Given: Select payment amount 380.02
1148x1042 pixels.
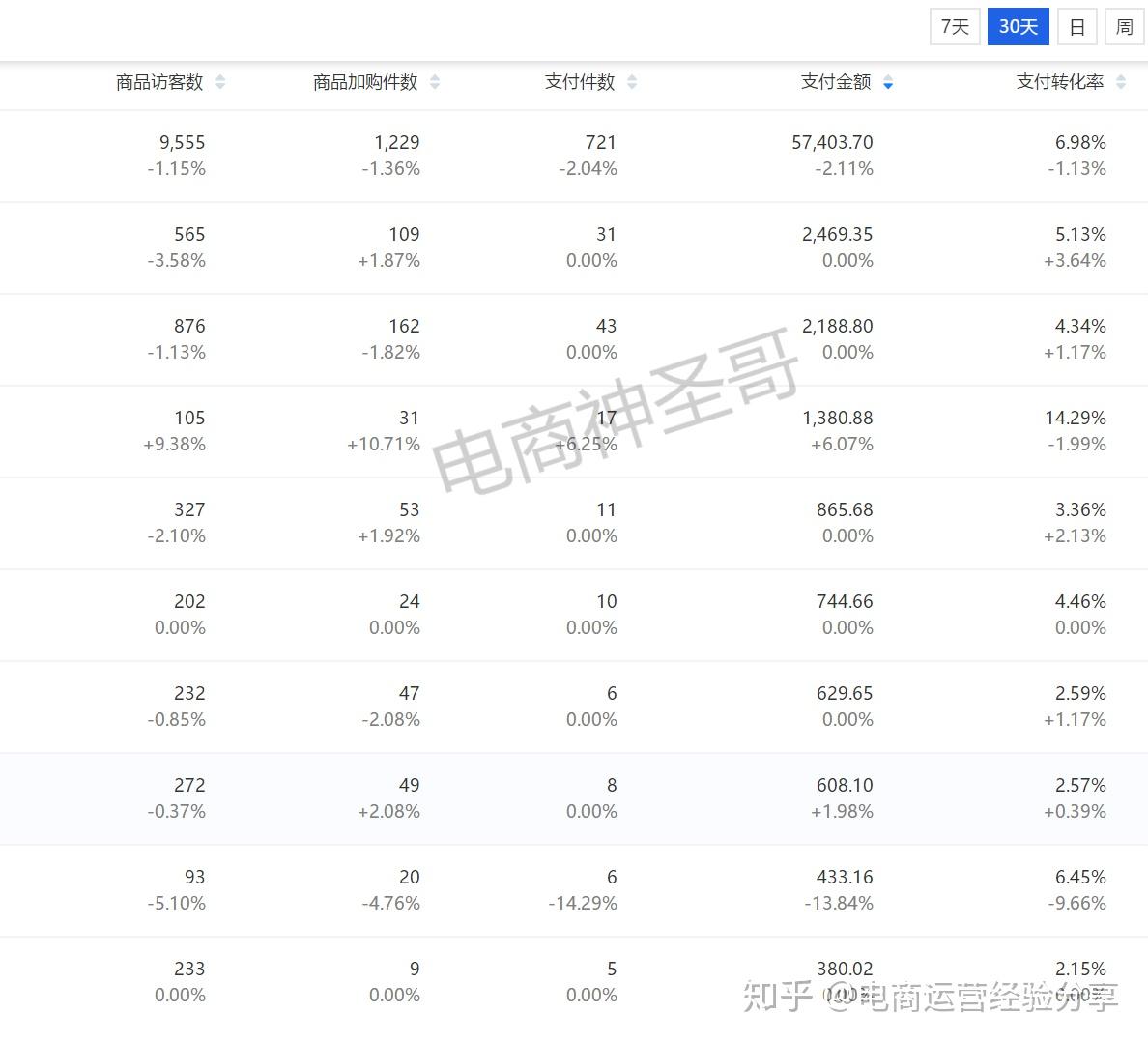Looking at the screenshot, I should 845,970.
